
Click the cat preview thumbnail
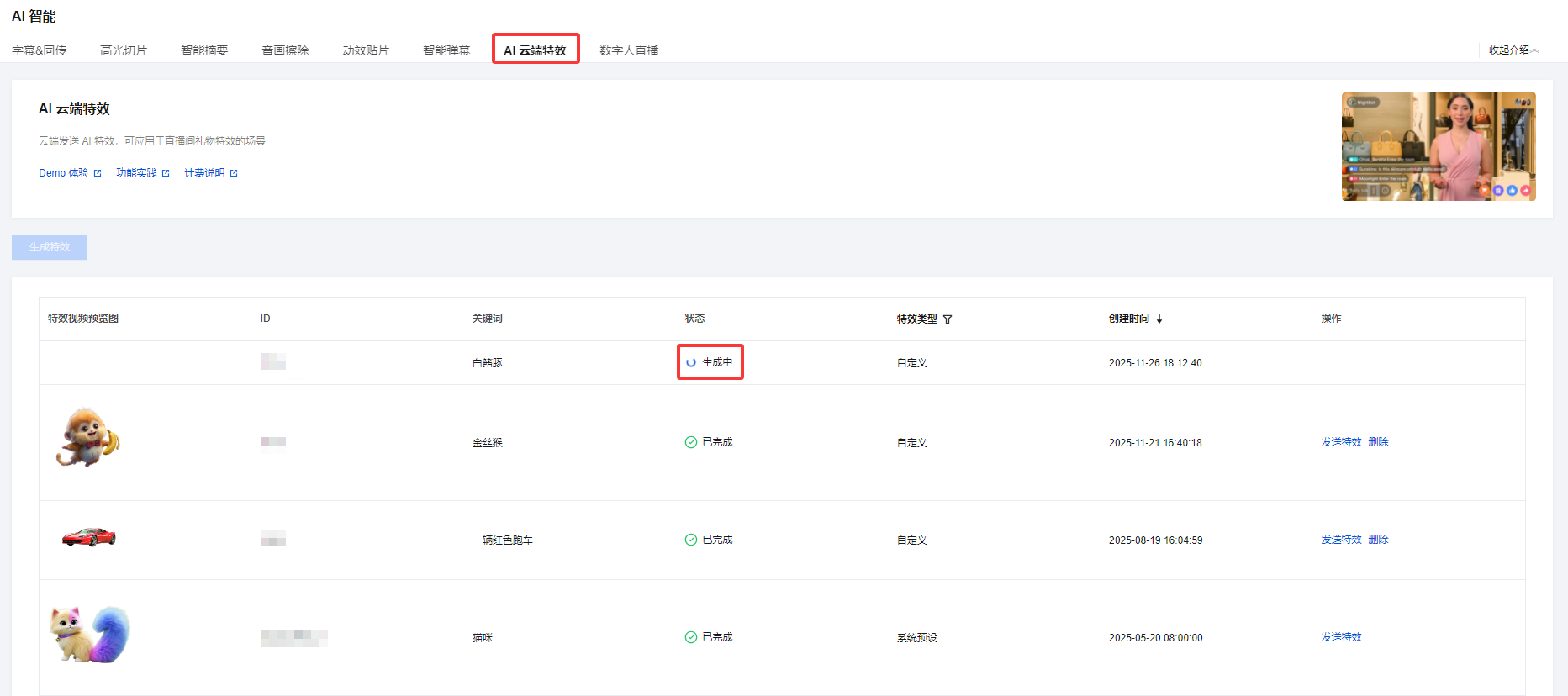[x=90, y=634]
